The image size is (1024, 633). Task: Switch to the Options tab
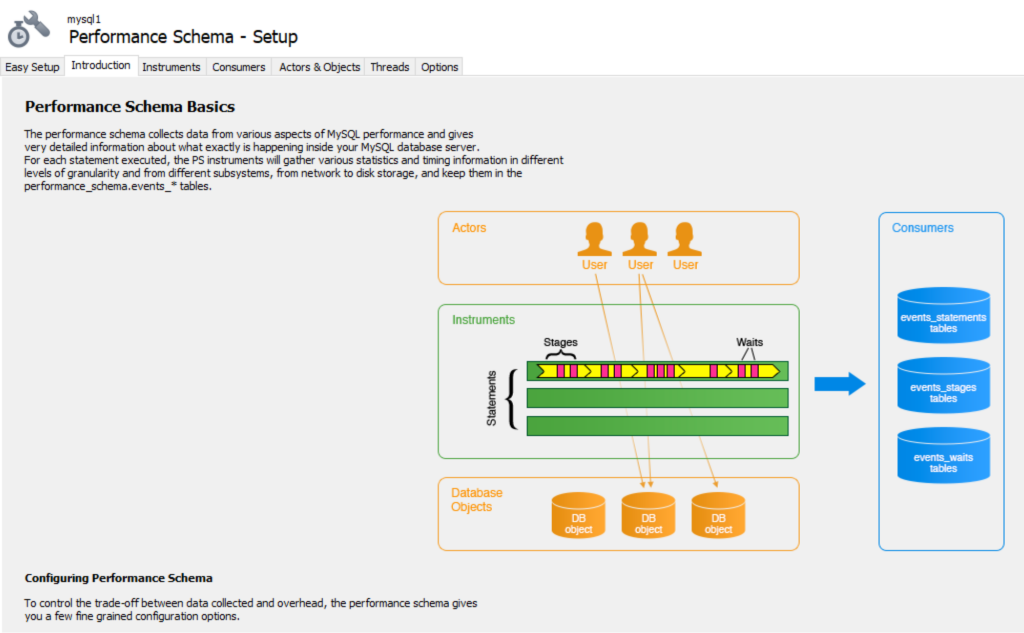point(439,67)
